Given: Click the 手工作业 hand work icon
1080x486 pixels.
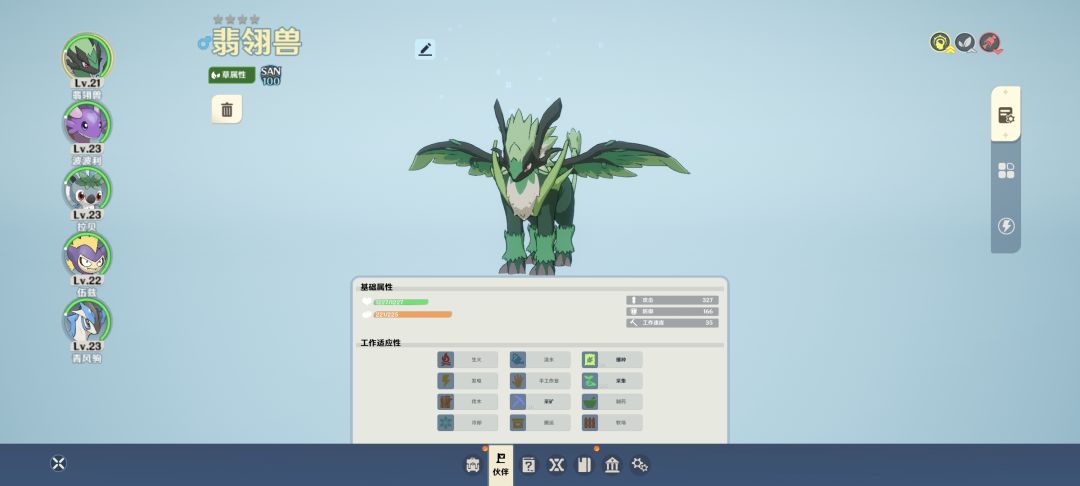Looking at the screenshot, I should (x=518, y=381).
